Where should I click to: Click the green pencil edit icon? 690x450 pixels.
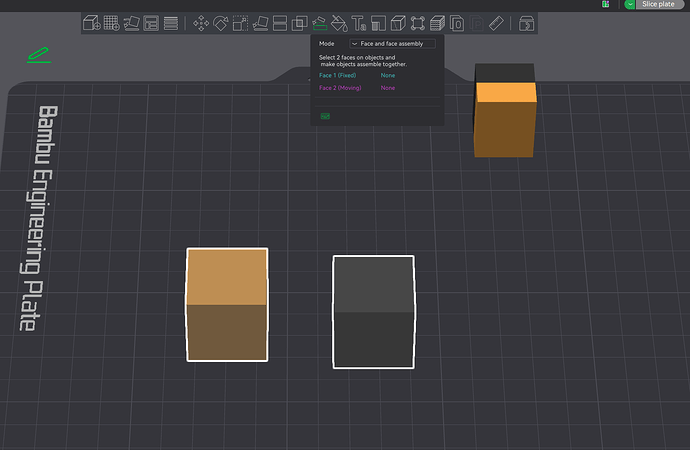(39, 55)
